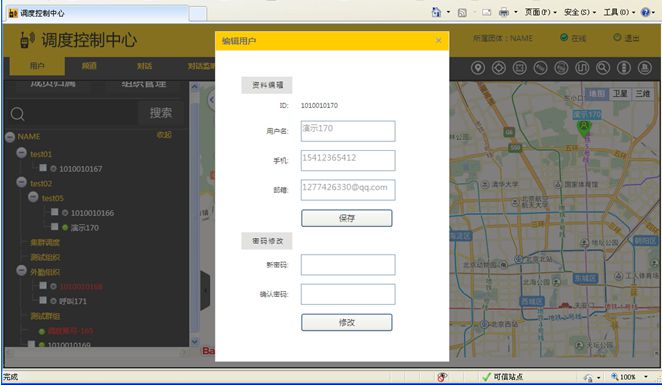662x385 pixels.
Task: Collapse the test05 group
Action: click(33, 197)
